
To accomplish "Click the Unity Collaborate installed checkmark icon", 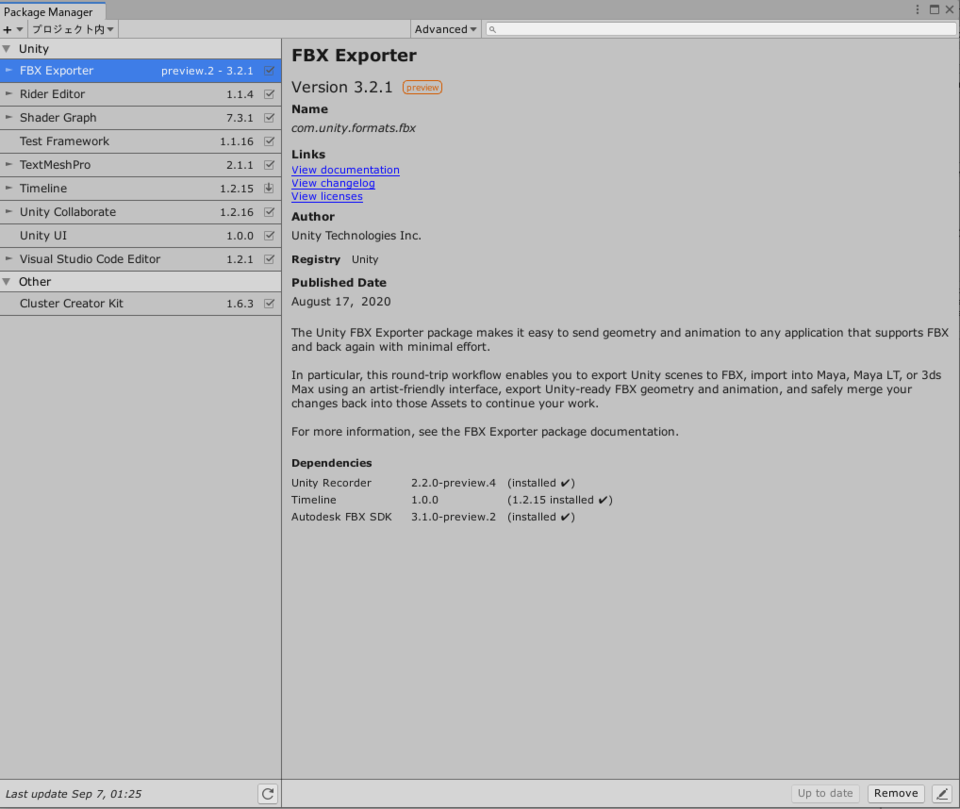I will click(269, 212).
